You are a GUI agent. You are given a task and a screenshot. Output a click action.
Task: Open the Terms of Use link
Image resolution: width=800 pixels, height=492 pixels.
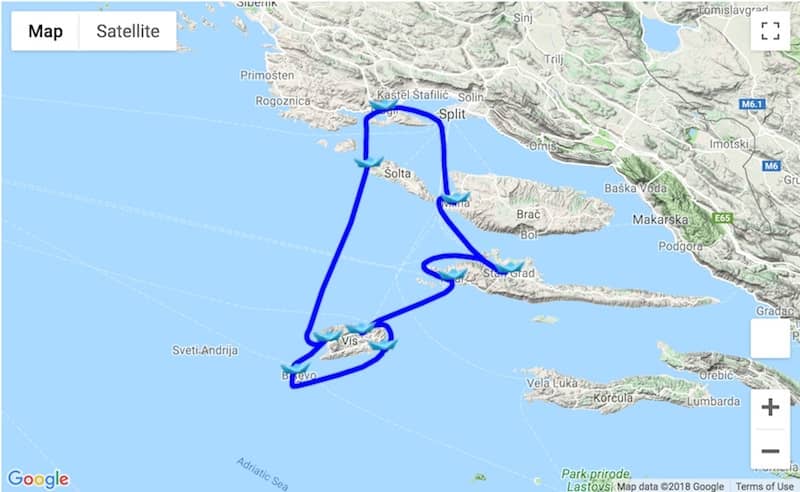[x=764, y=486]
